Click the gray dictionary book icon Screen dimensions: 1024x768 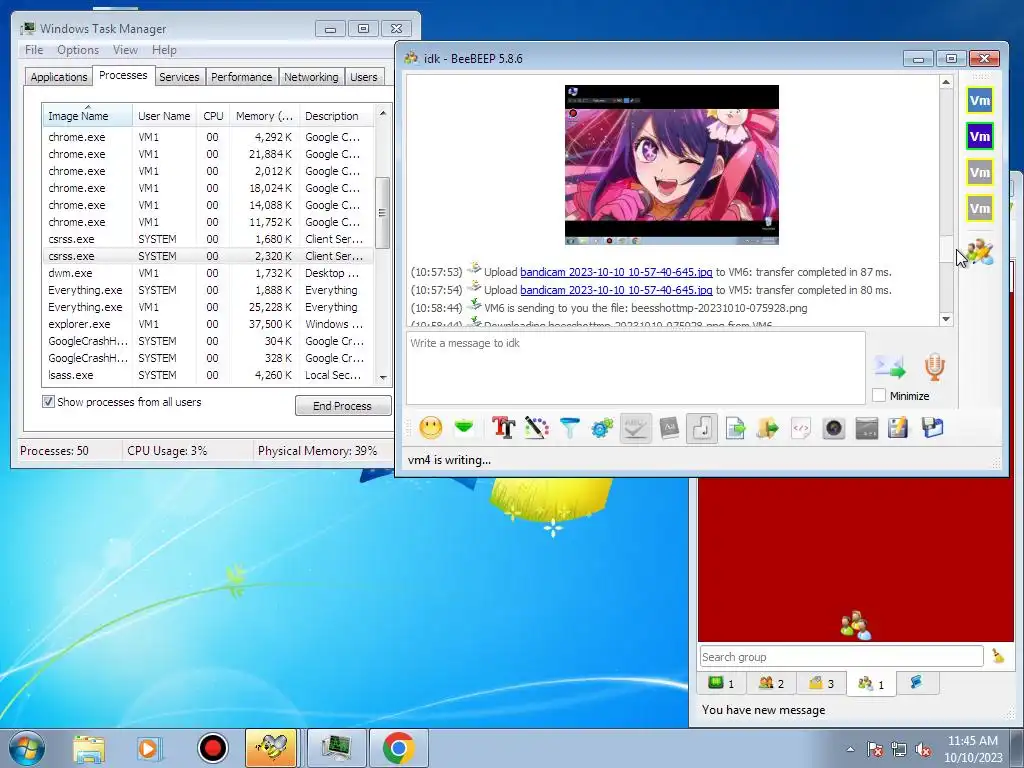pos(669,428)
